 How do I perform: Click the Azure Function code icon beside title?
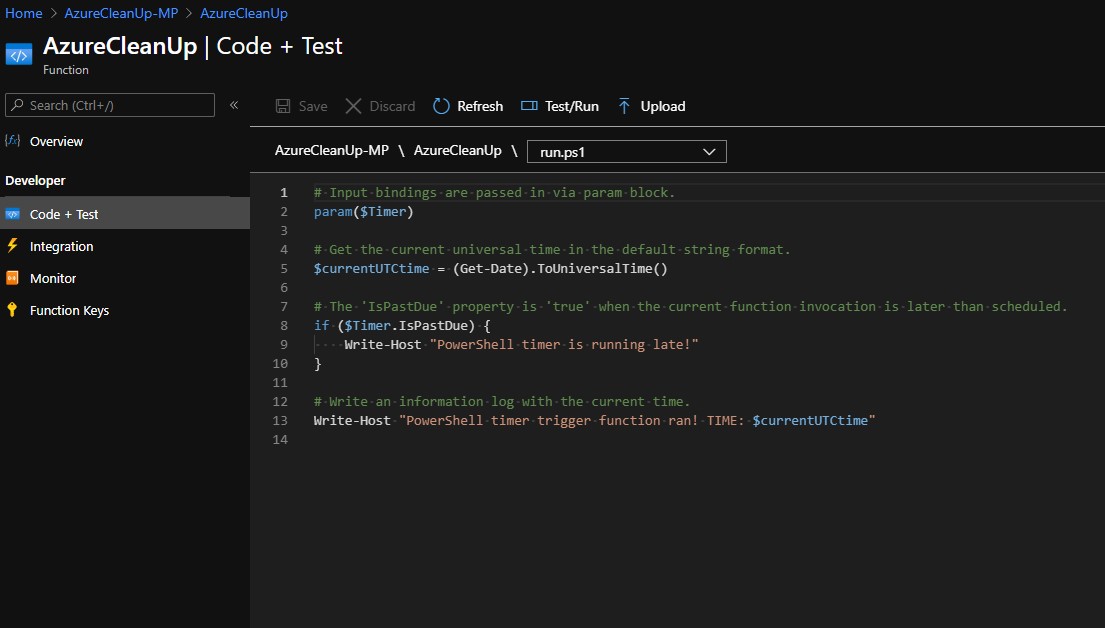(x=19, y=55)
